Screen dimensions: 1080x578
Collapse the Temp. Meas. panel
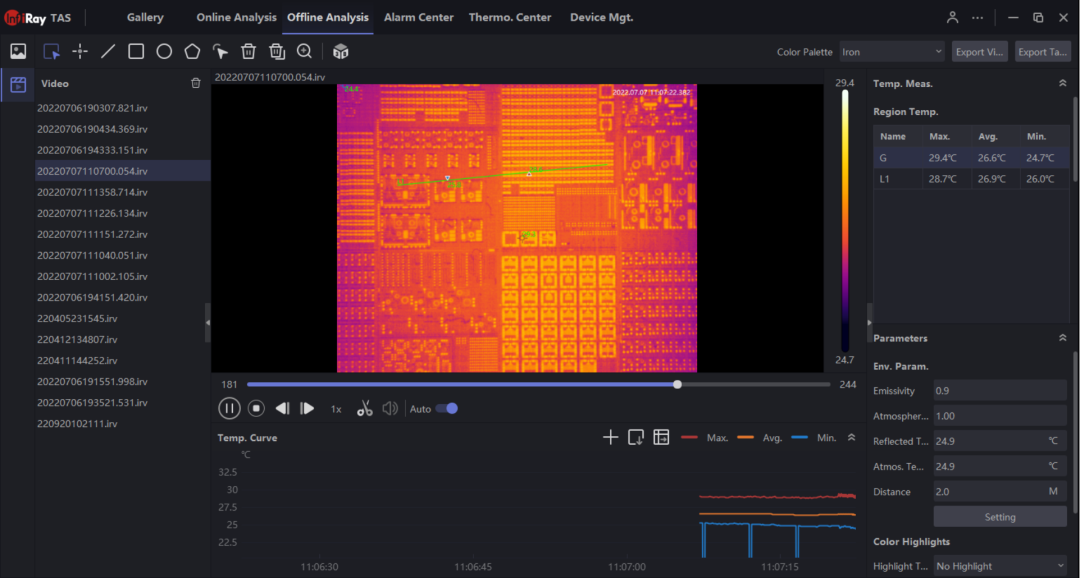[1062, 84]
